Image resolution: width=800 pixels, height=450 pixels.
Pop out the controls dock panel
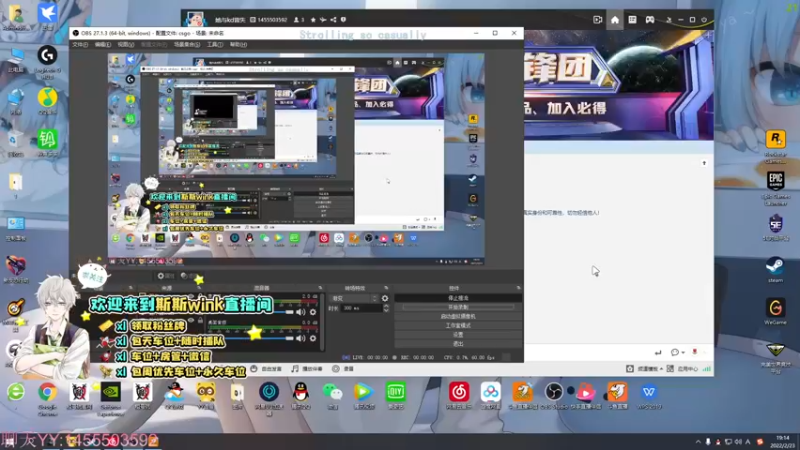tap(518, 288)
